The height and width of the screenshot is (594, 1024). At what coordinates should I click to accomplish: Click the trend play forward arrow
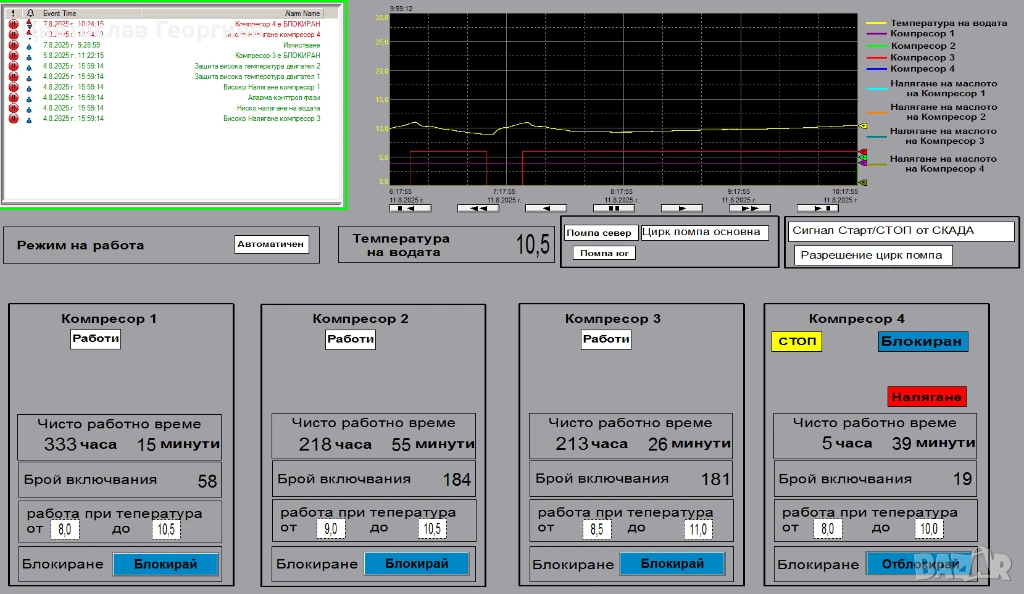[681, 209]
